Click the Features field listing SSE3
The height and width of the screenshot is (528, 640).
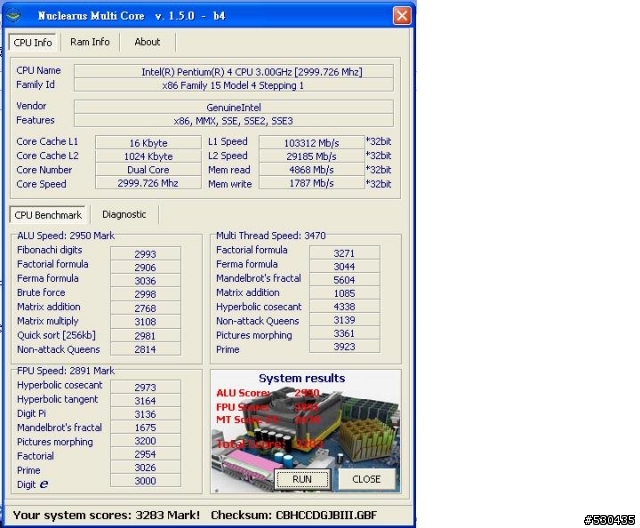[x=234, y=121]
